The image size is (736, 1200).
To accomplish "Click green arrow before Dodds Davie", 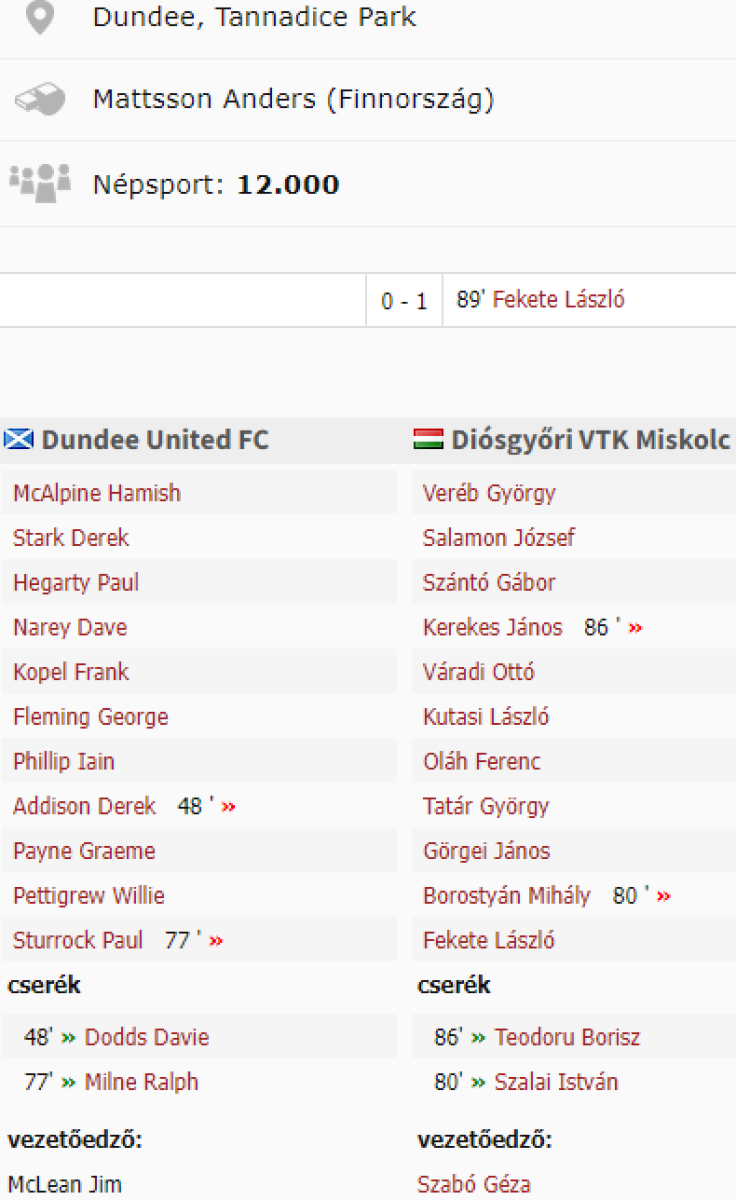I will coord(69,1038).
